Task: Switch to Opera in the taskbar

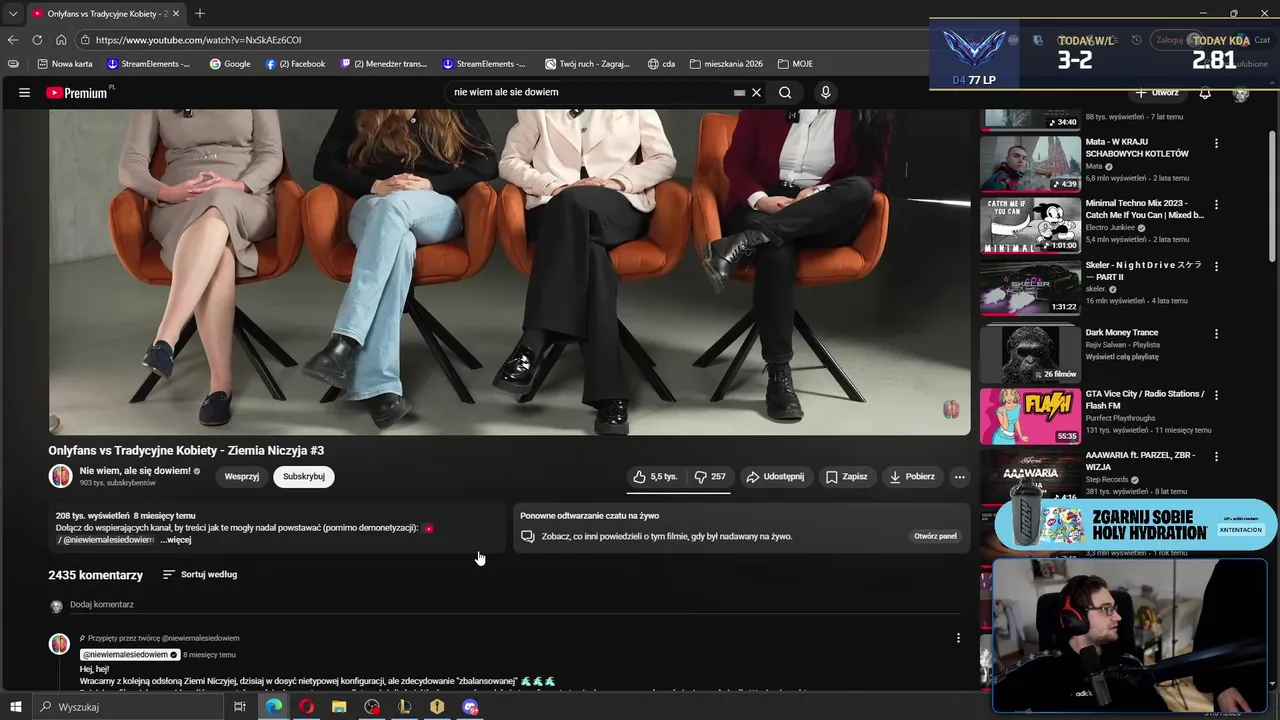Action: point(306,707)
